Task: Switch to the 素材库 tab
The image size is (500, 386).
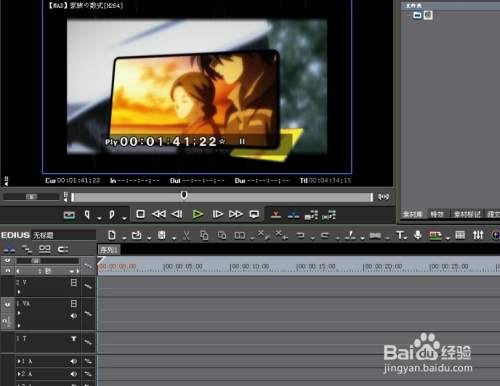Action: pos(413,214)
